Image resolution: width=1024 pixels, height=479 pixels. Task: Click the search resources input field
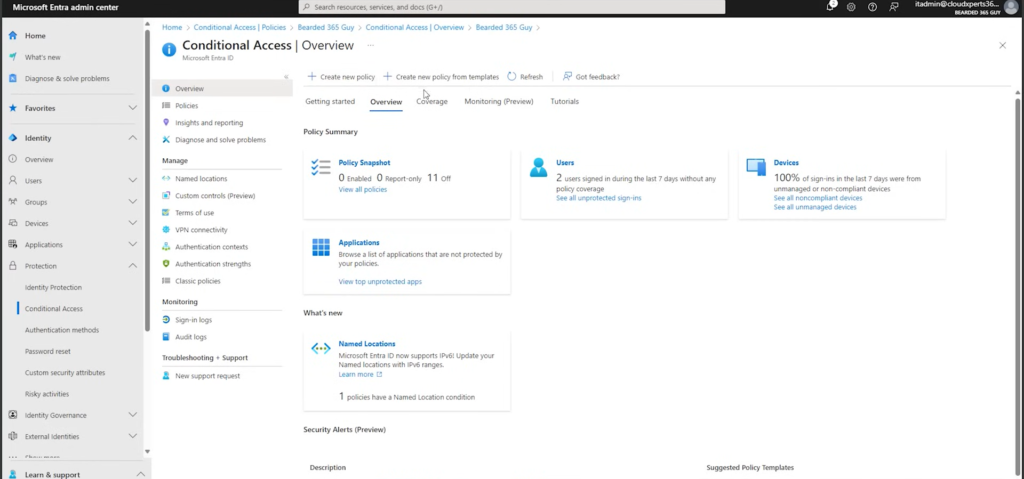point(511,7)
